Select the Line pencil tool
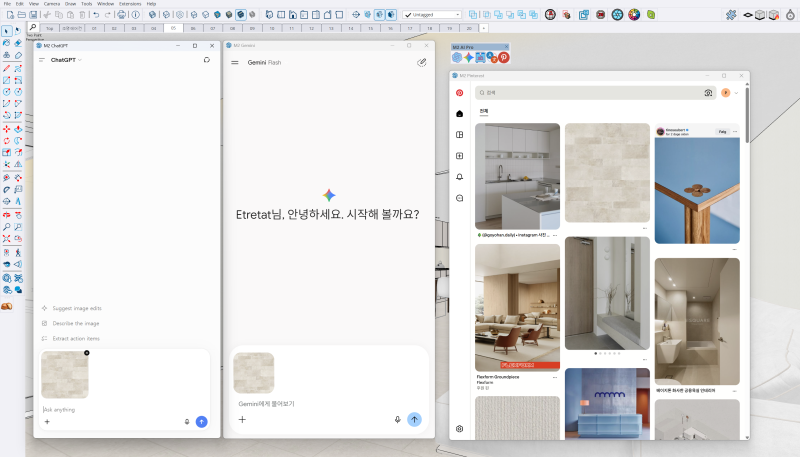This screenshot has width=800, height=457. point(6,68)
